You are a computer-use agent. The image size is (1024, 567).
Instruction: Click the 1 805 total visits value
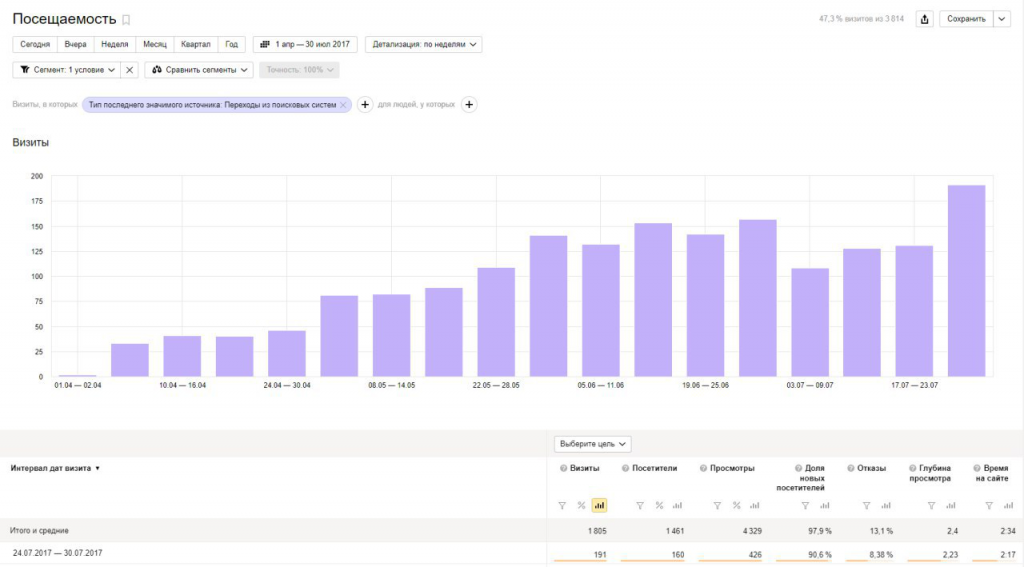click(x=597, y=531)
